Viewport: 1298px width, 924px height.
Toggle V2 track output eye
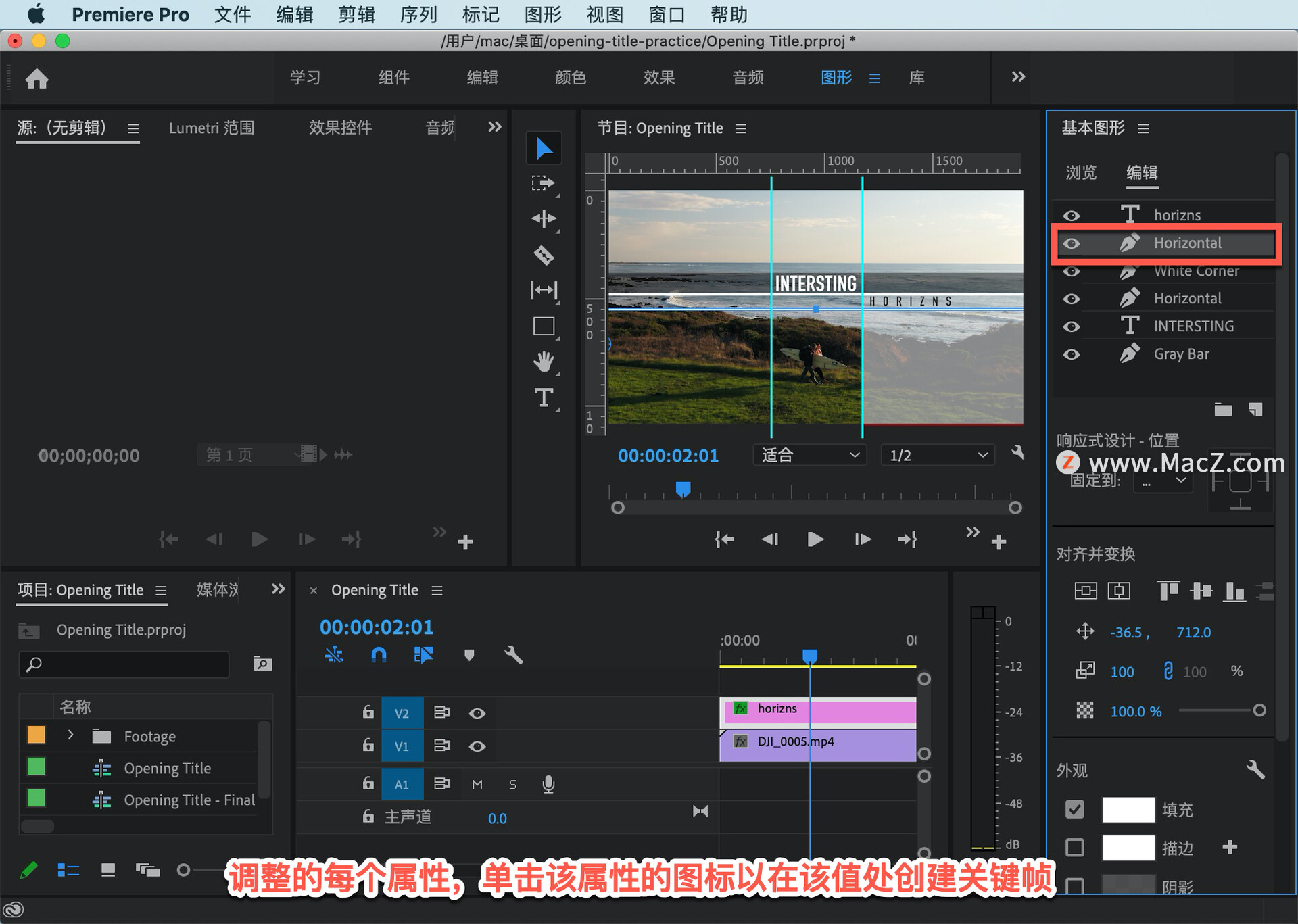pos(477,713)
